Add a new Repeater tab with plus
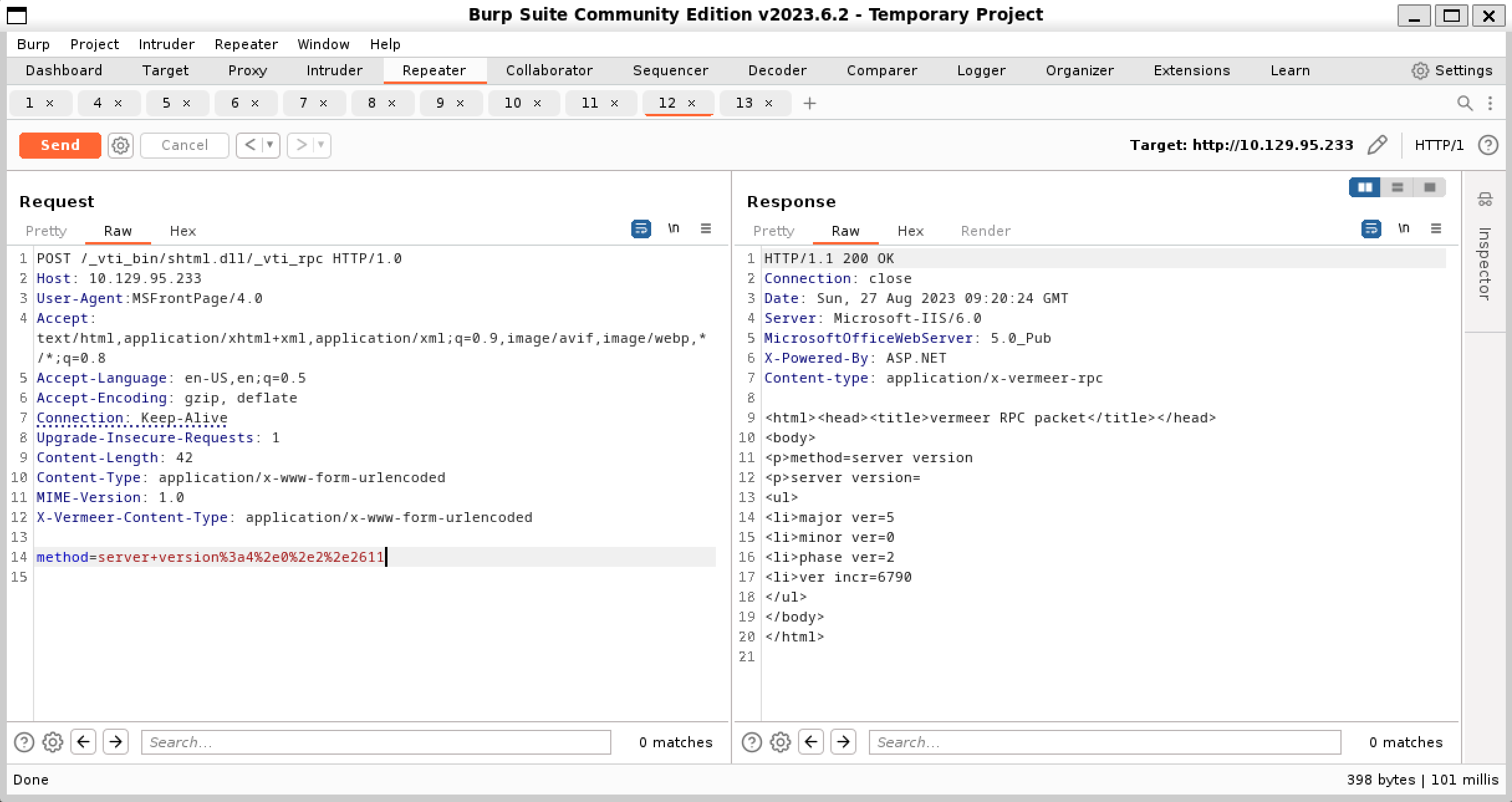 click(x=809, y=103)
